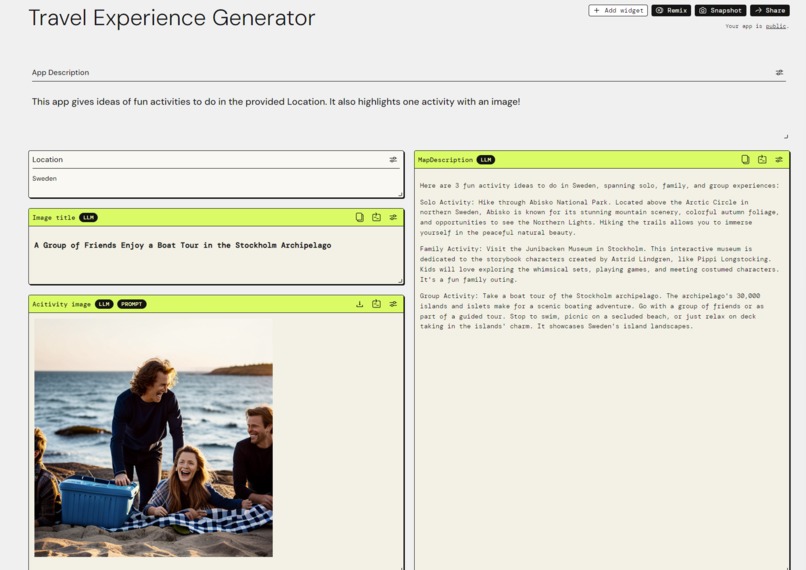806x570 pixels.
Task: Copy the Image title widget text
Action: (360, 217)
